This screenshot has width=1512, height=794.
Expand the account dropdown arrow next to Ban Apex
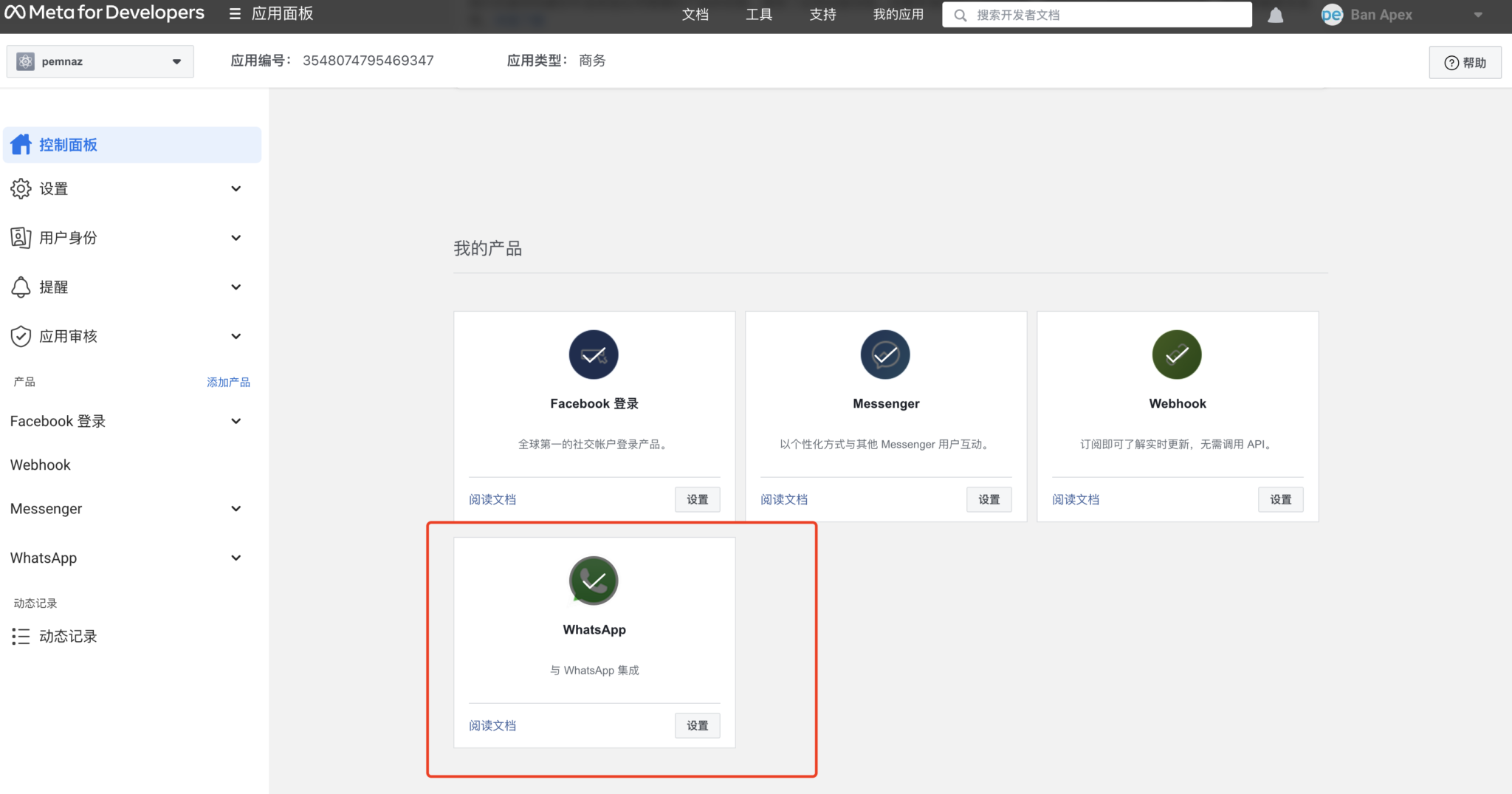pyautogui.click(x=1477, y=15)
